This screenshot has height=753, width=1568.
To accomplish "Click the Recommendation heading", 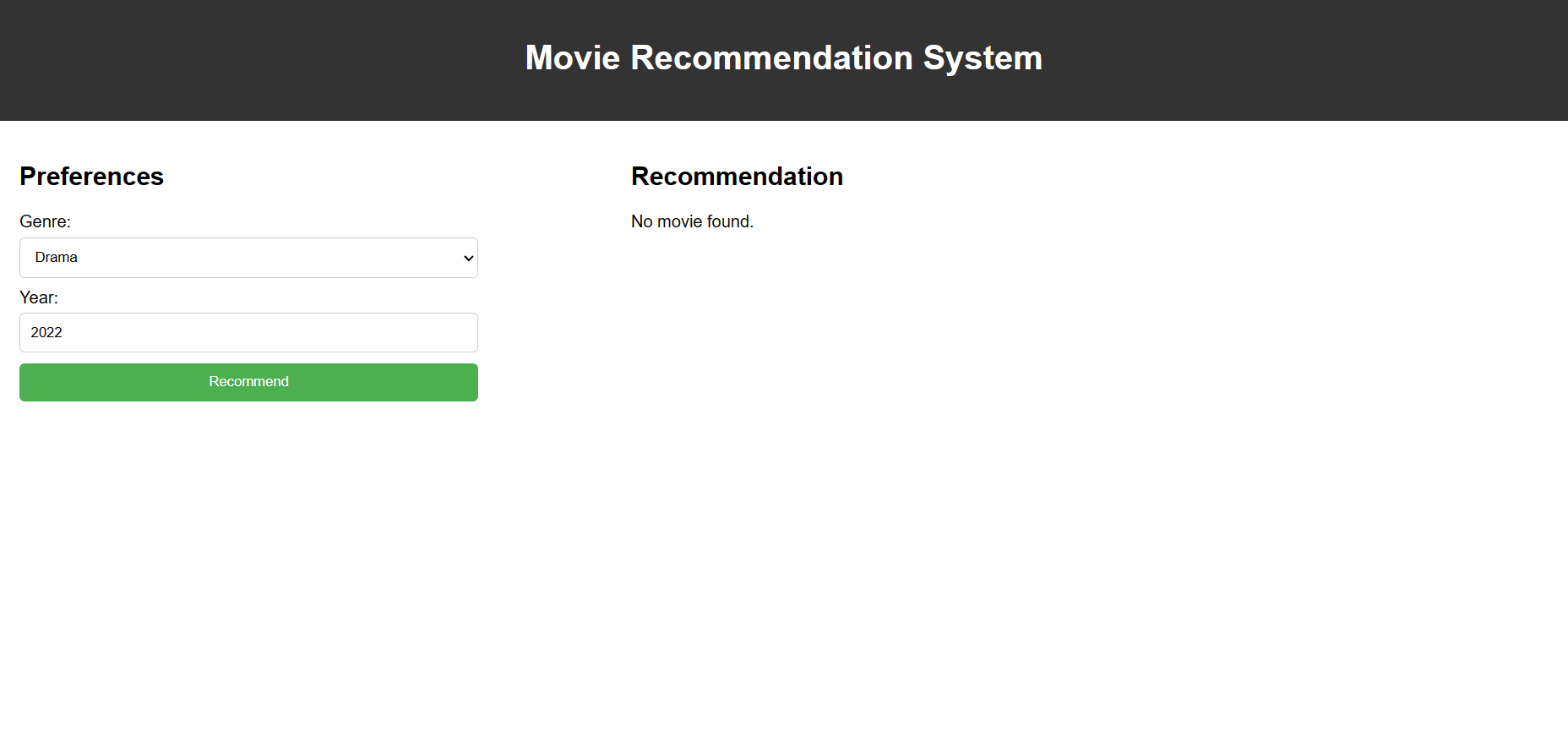I will point(737,177).
